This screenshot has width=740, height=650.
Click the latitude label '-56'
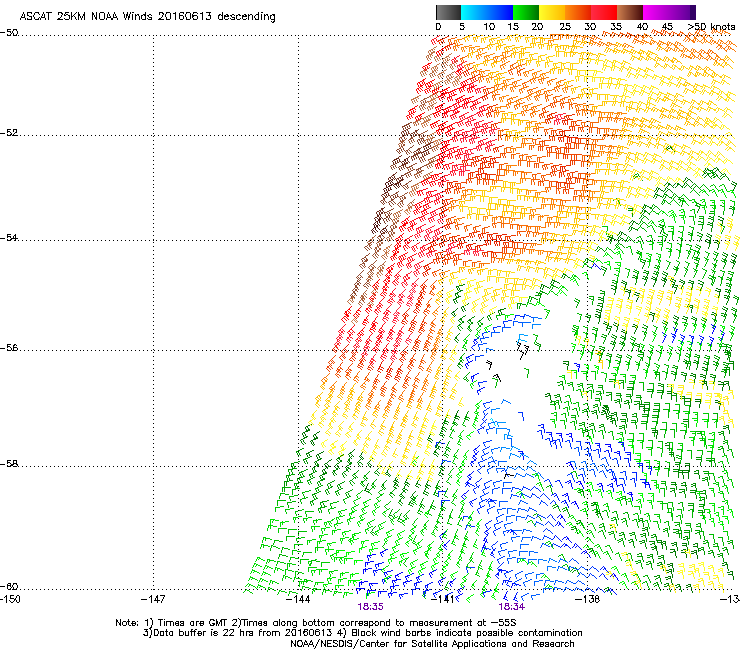(9, 347)
